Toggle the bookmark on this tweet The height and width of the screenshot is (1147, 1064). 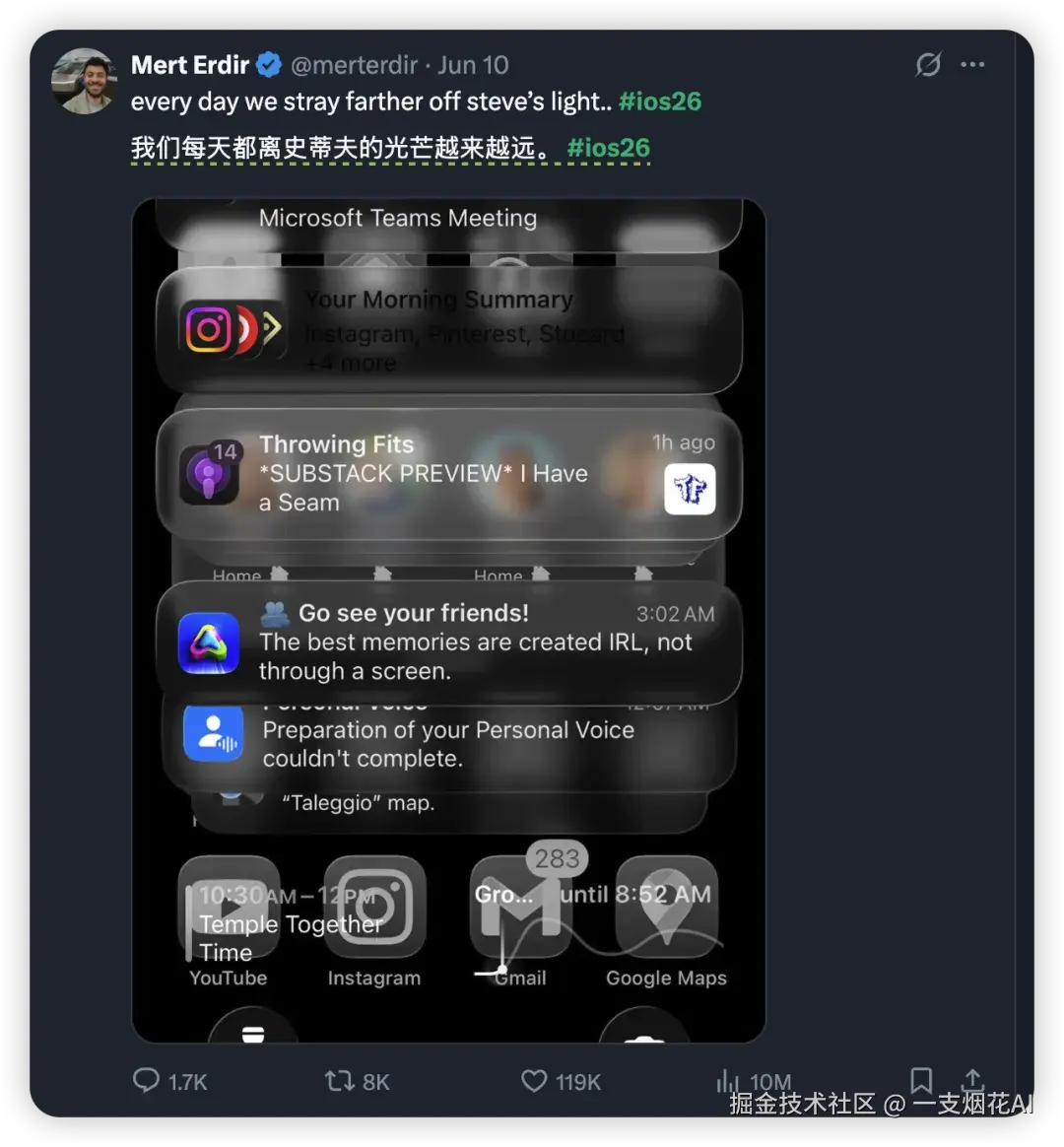click(x=923, y=1080)
